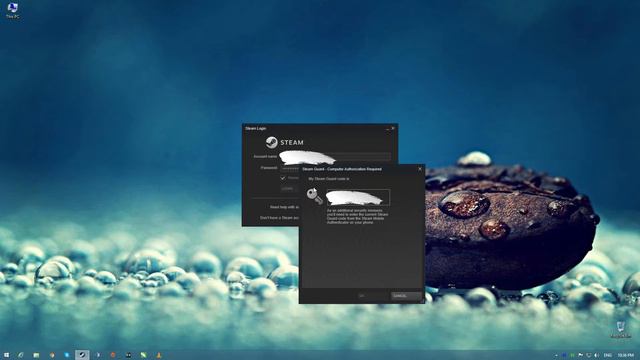Image resolution: width=640 pixels, height=360 pixels.
Task: Open the This PC desktop icon
Action: (13, 10)
